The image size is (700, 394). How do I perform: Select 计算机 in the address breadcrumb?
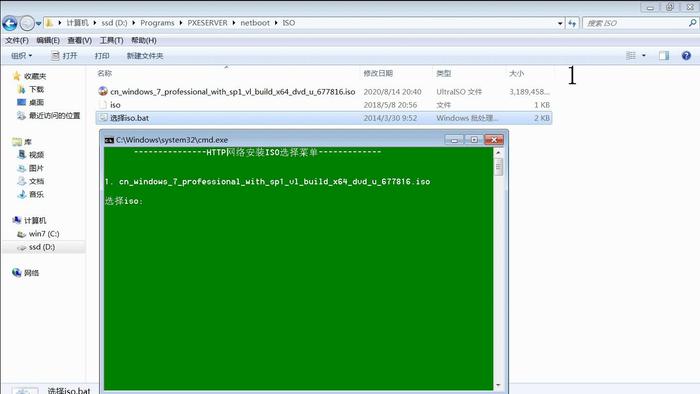click(x=77, y=23)
